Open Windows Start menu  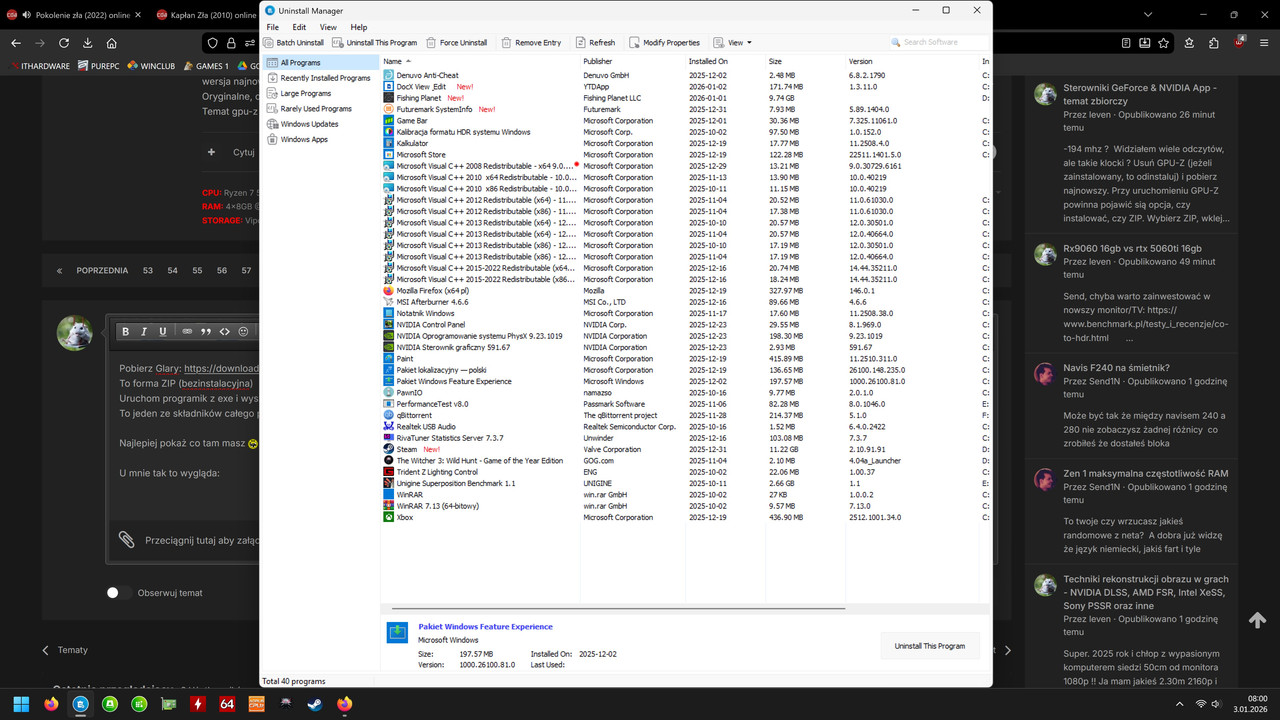coord(21,704)
